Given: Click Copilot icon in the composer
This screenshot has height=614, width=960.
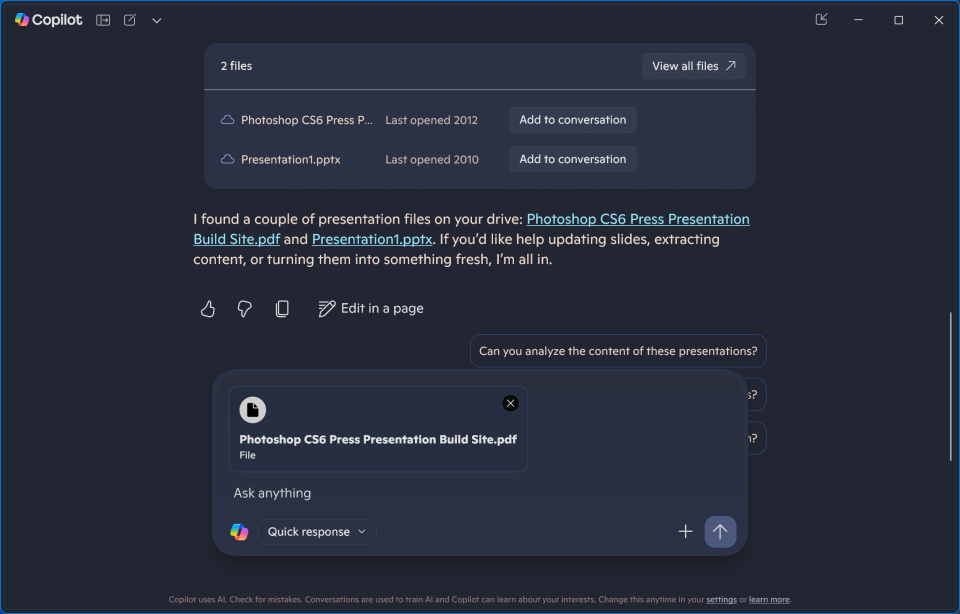Looking at the screenshot, I should [239, 531].
